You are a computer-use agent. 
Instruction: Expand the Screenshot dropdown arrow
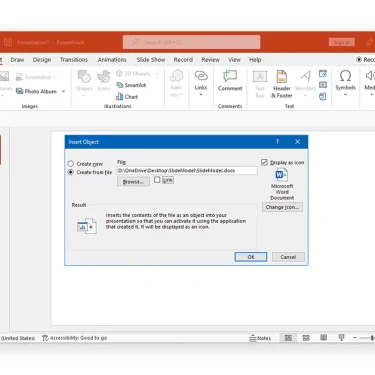point(54,77)
